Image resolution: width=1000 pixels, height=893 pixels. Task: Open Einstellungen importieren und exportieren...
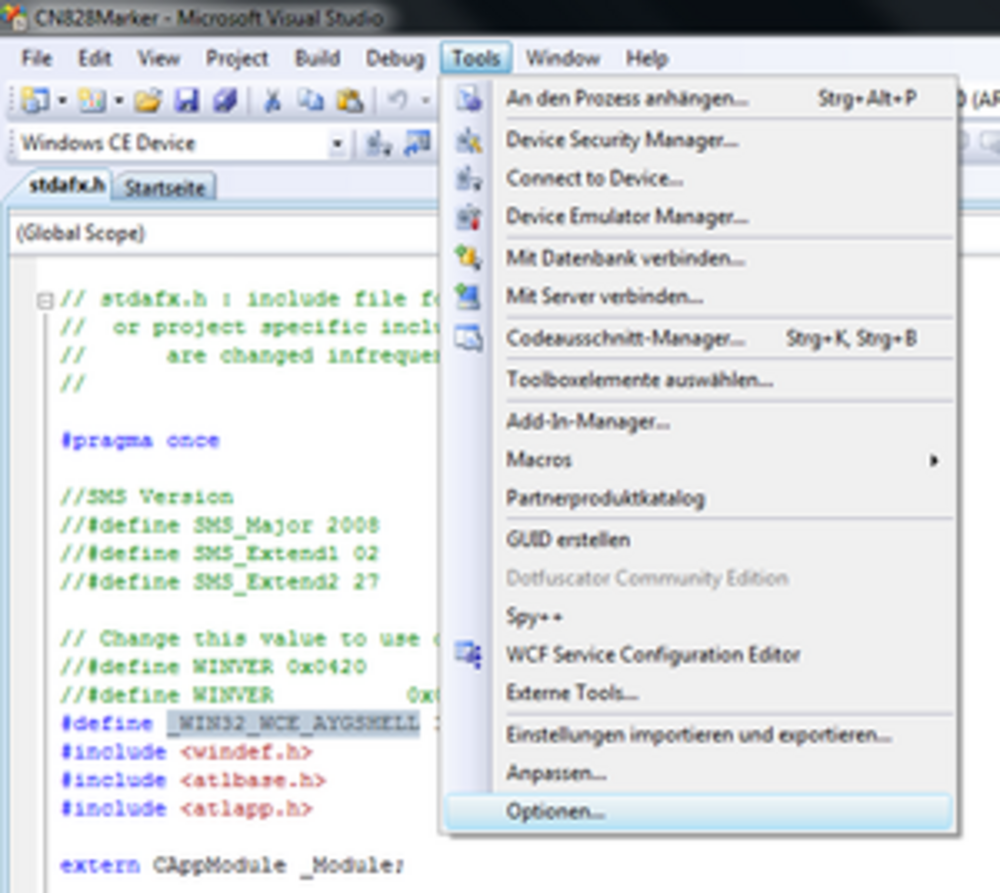click(x=700, y=735)
